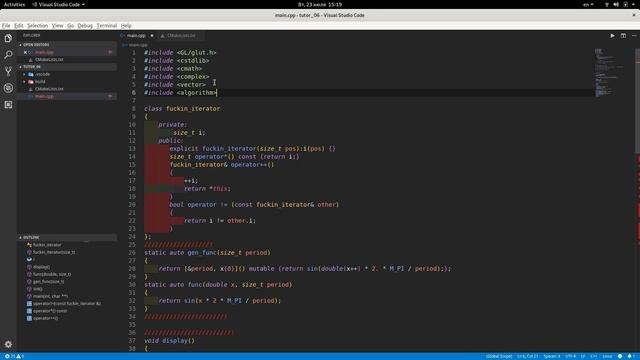The width and height of the screenshot is (640, 360).
Task: Click the volume icon in system tray
Action: tap(616, 4)
